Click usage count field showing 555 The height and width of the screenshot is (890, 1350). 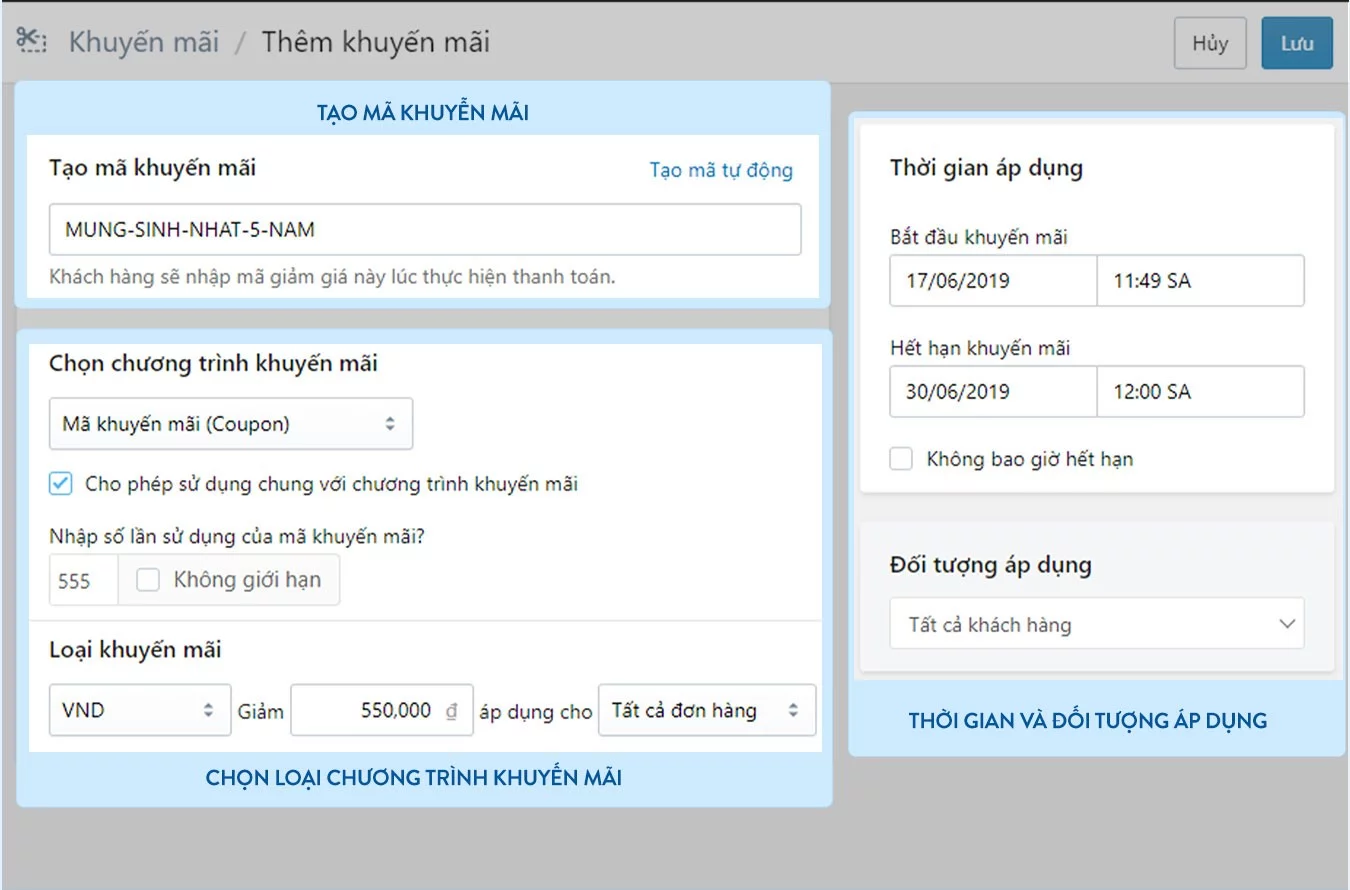[82, 580]
